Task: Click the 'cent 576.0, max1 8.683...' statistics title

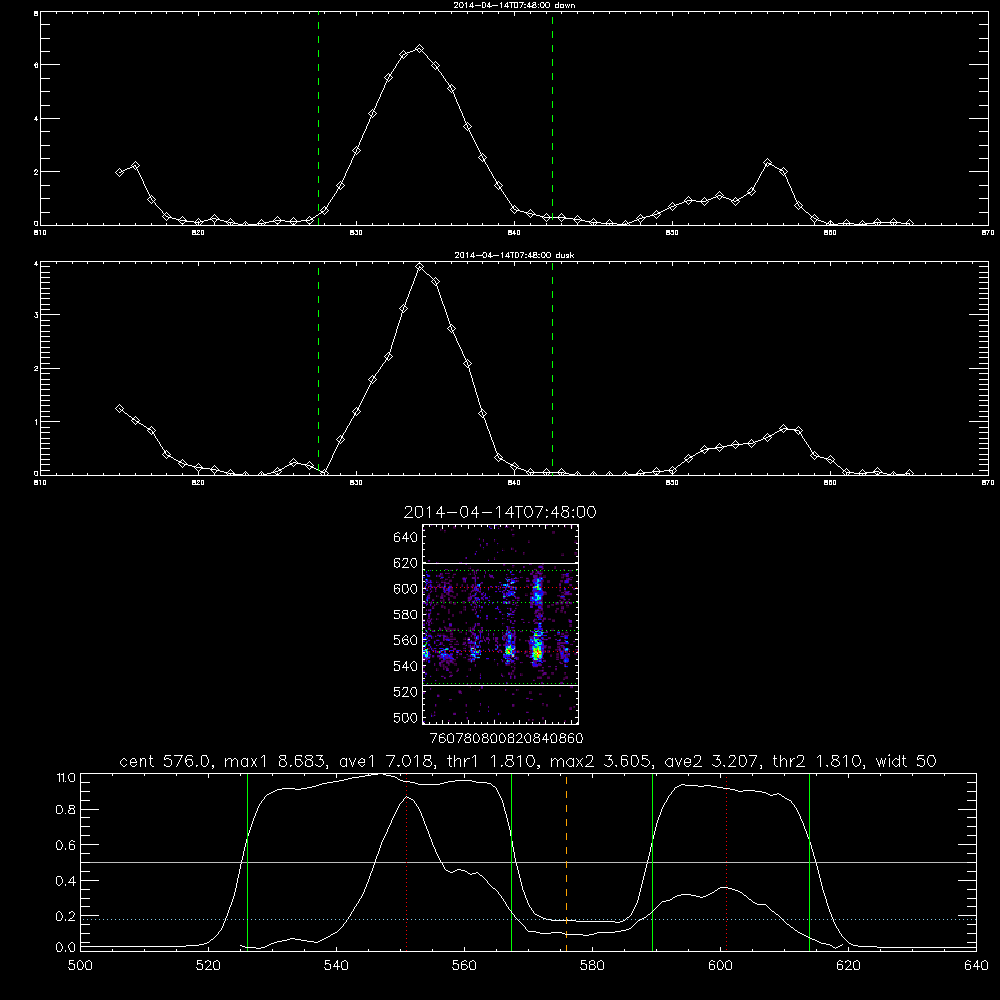Action: [528, 761]
